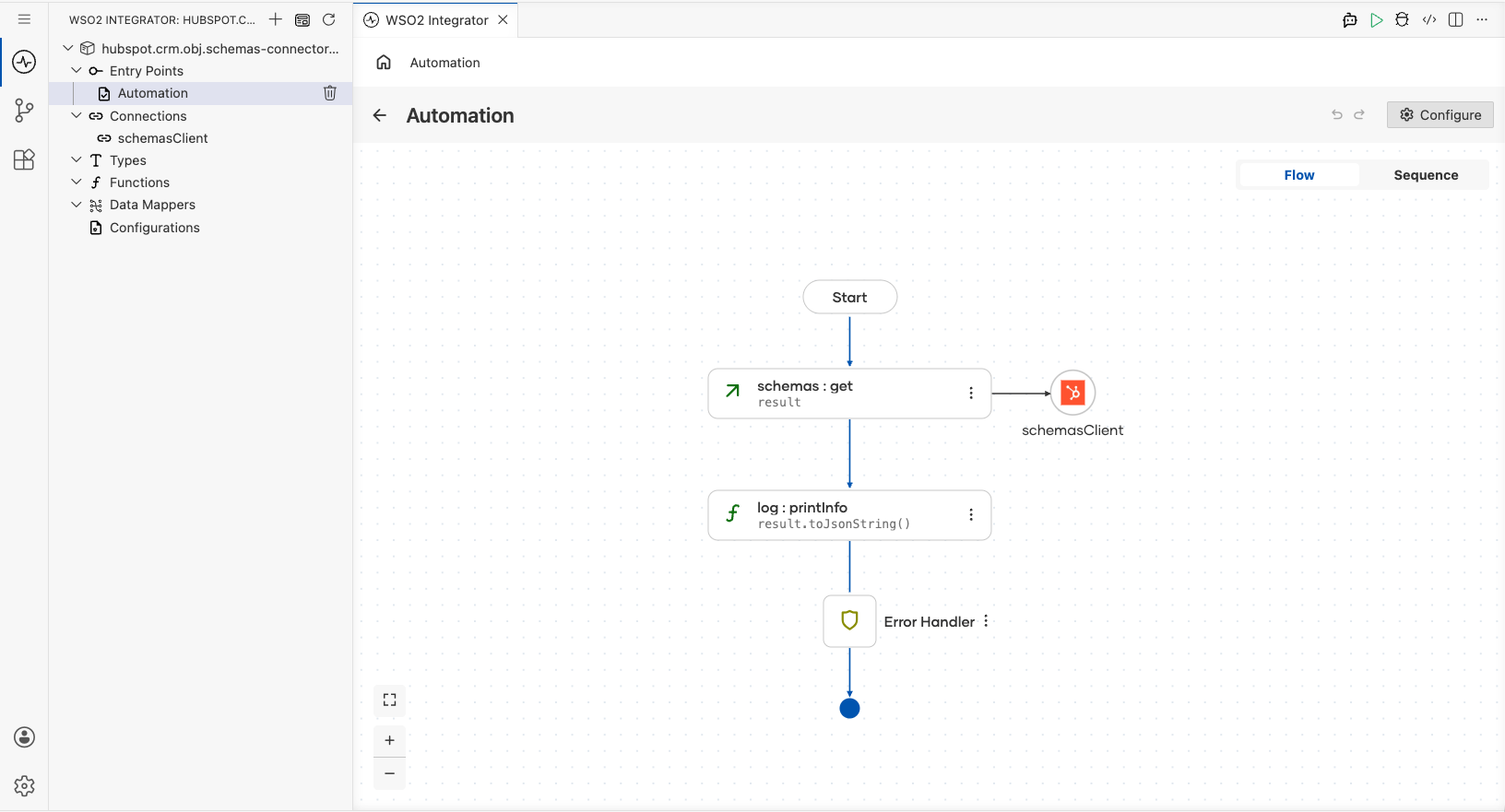Open the Accounts icon in activity bar
Screen dimensions: 1505x812
tap(25, 737)
